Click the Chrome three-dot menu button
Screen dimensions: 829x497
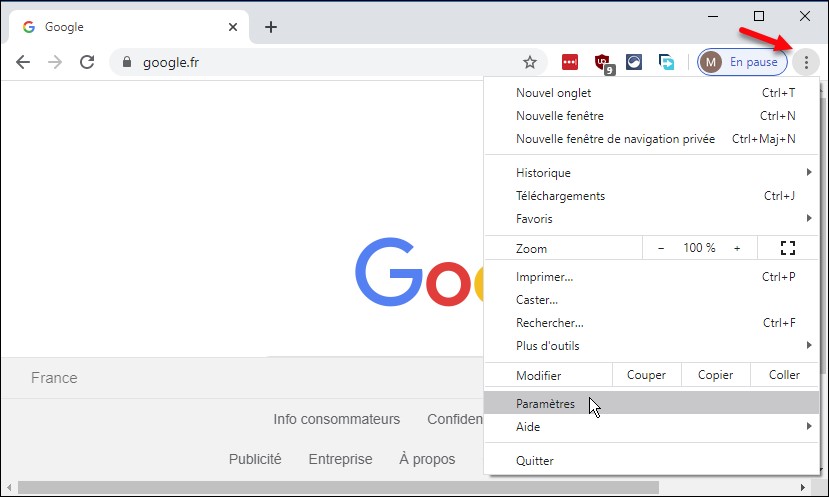(x=806, y=62)
